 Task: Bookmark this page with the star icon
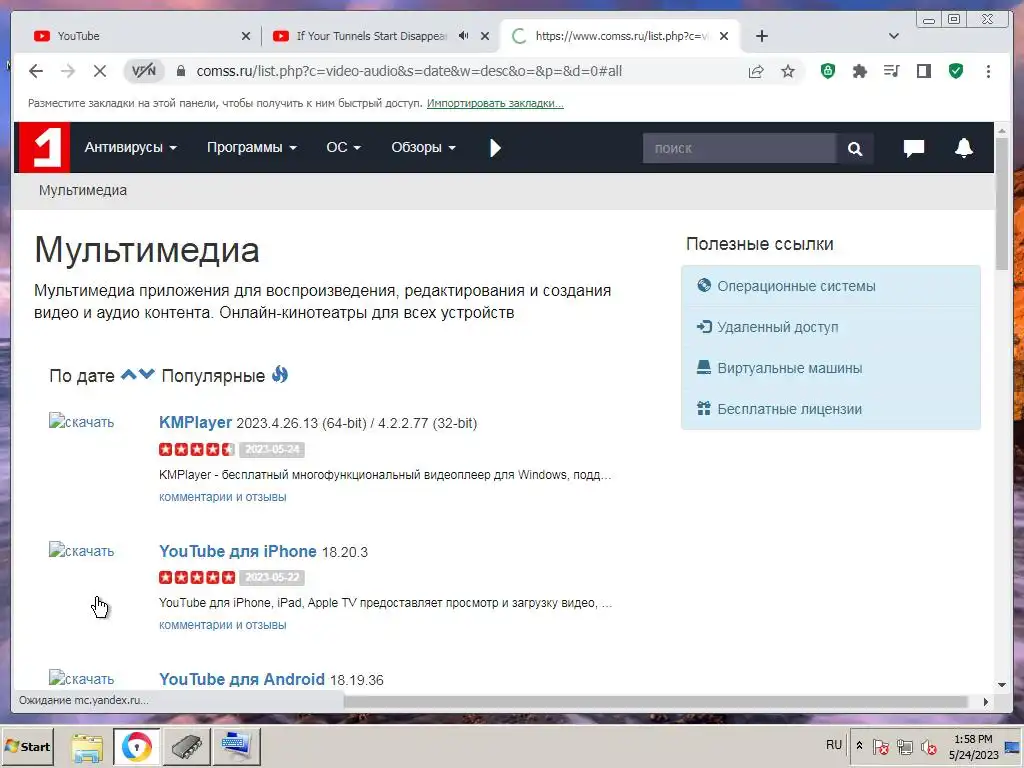point(788,71)
